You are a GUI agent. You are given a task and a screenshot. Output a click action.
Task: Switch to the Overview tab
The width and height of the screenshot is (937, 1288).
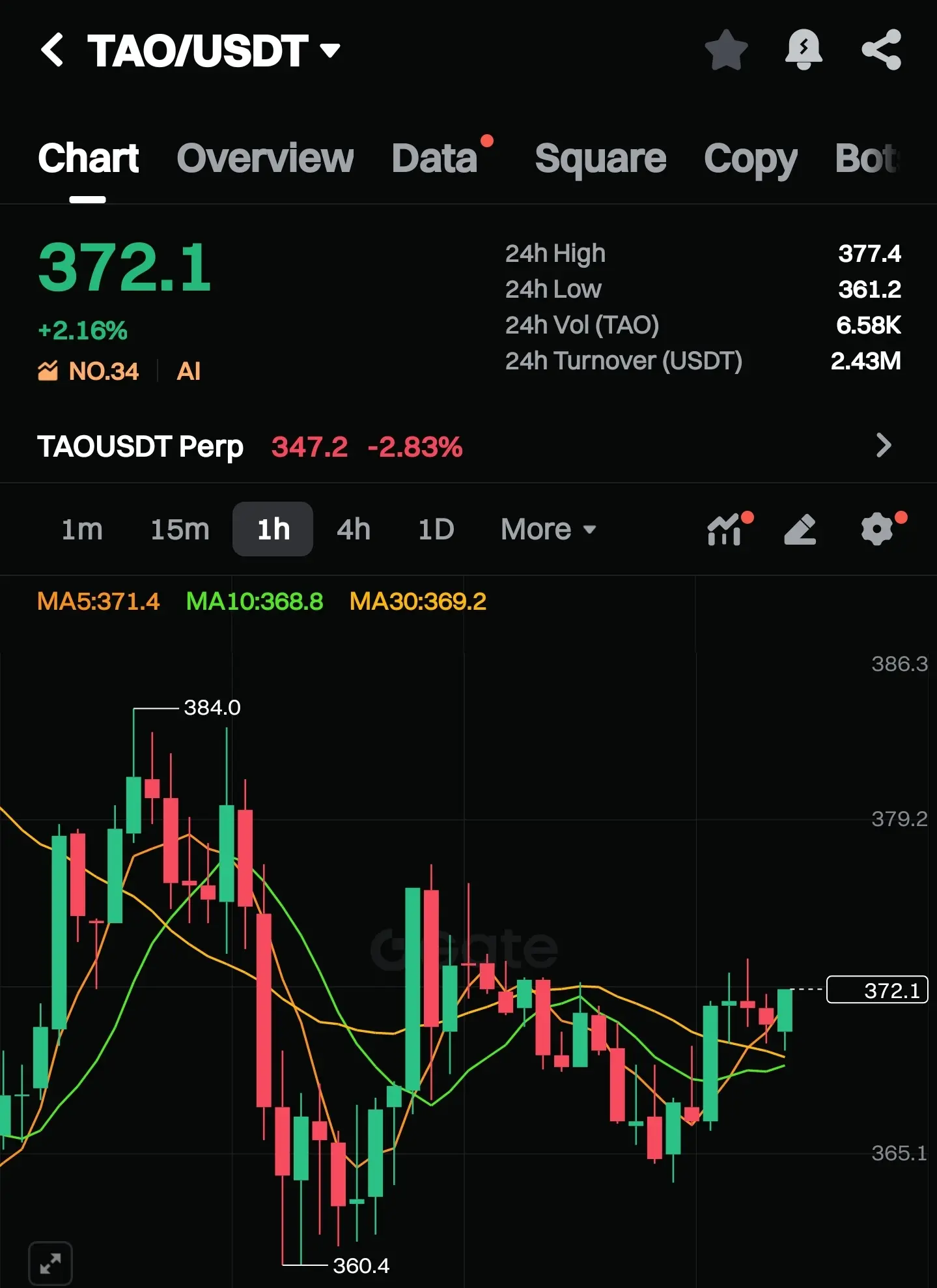[265, 158]
